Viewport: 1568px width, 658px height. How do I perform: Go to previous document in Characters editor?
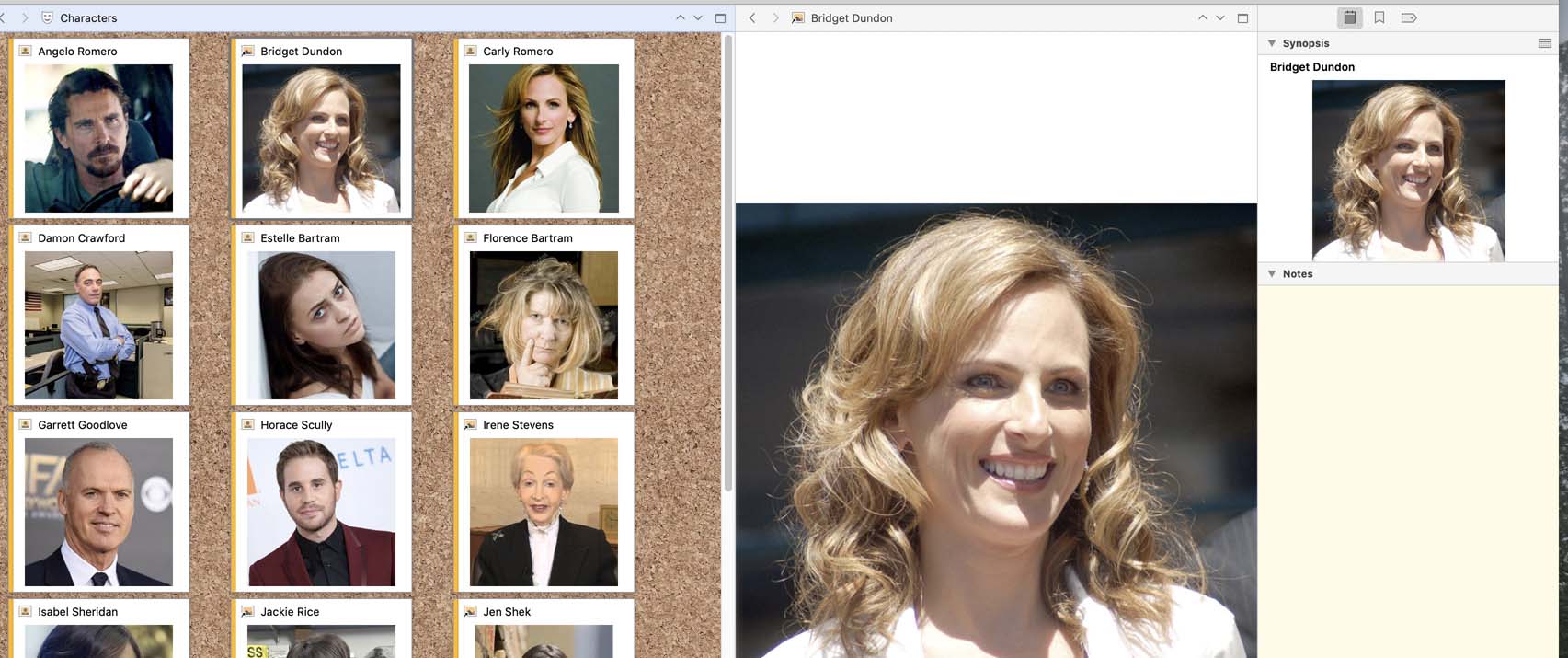(x=681, y=17)
